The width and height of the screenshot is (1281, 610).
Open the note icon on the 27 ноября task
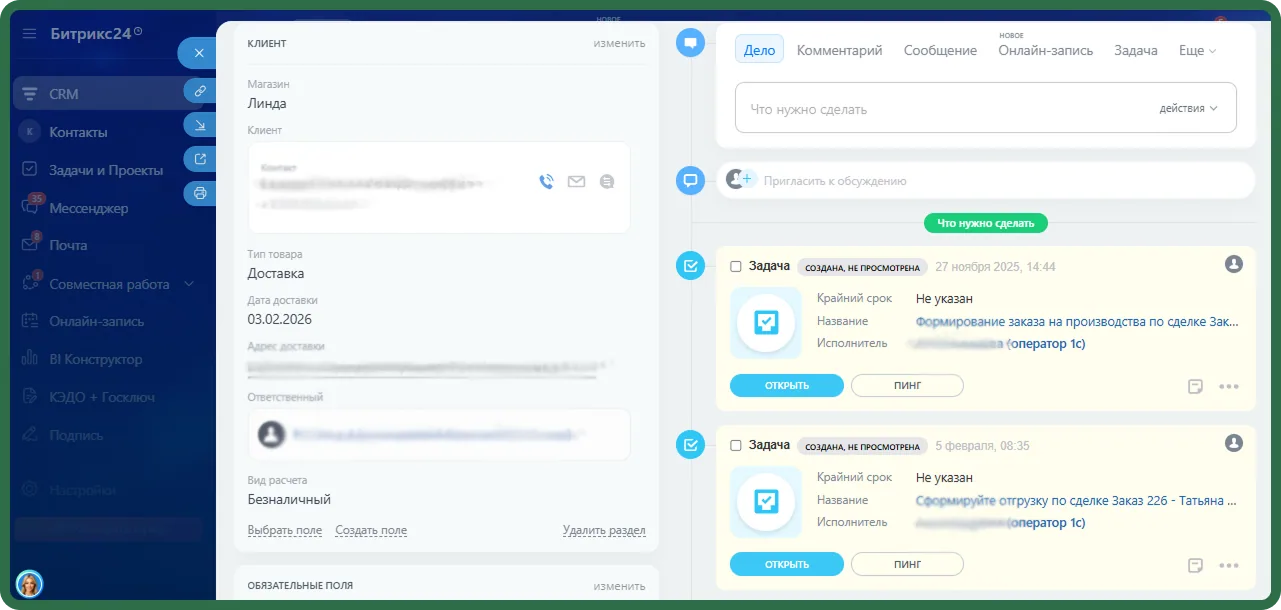[1195, 386]
